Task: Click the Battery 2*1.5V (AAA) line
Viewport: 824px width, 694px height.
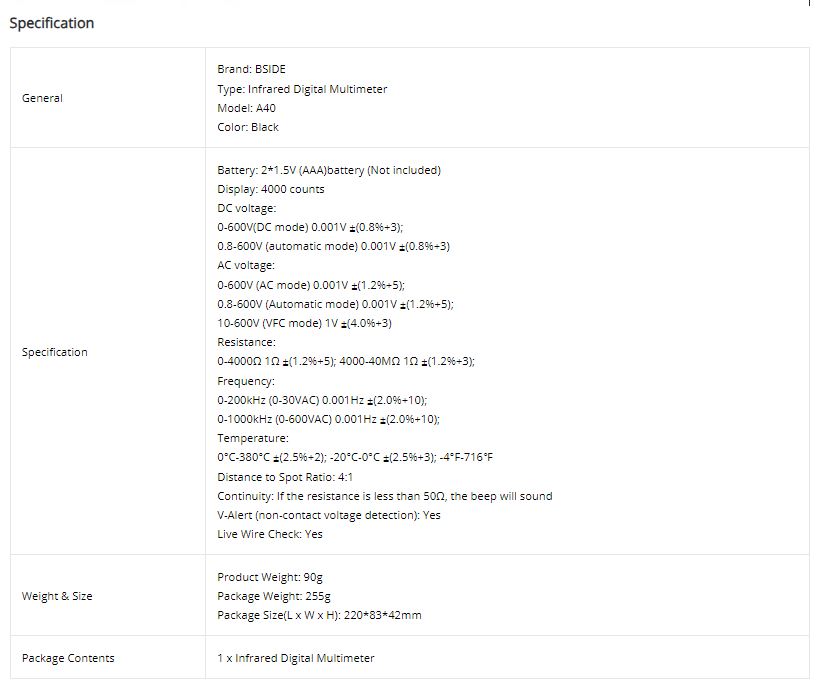Action: click(329, 170)
